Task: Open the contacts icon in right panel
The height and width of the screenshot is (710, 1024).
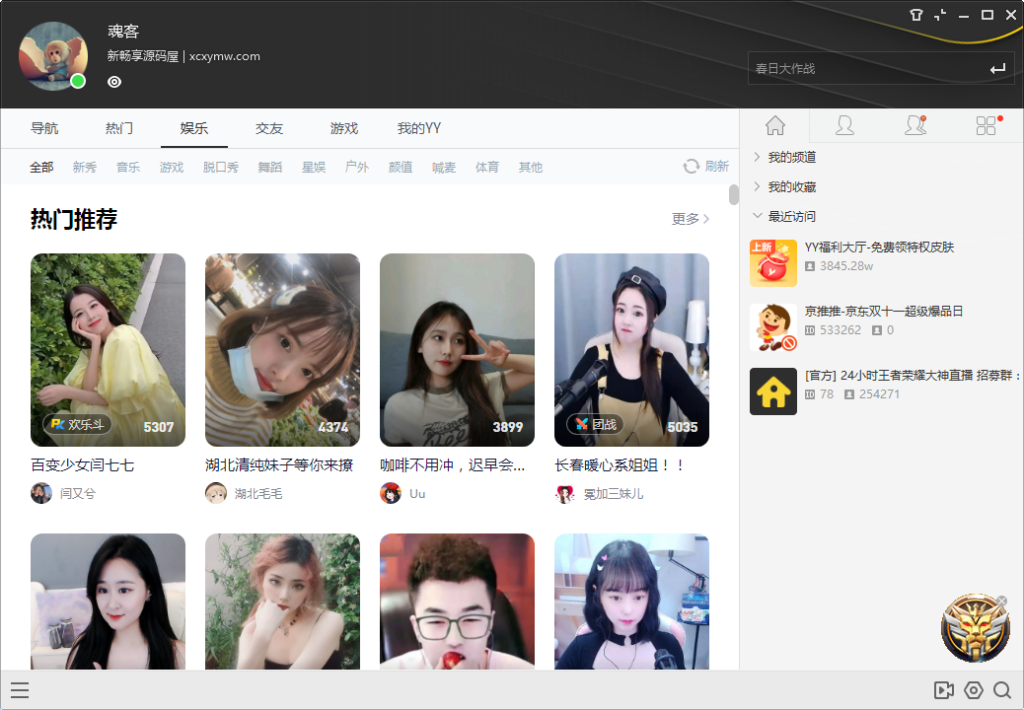Action: [x=844, y=125]
